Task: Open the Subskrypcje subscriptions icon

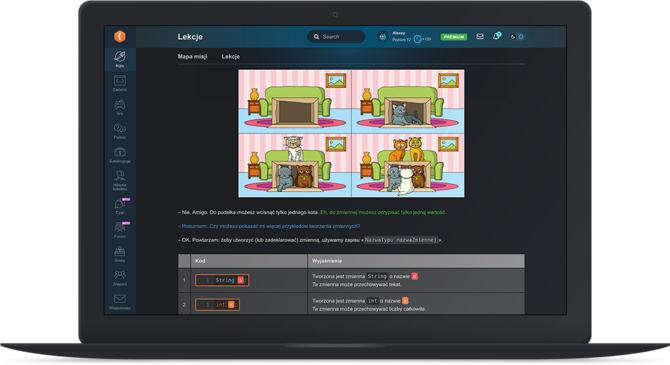Action: [120, 155]
